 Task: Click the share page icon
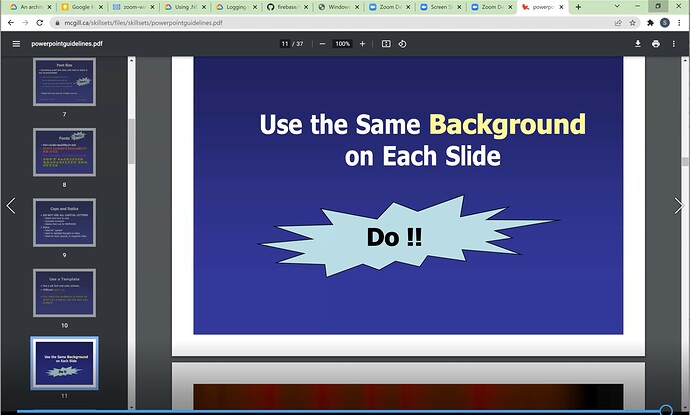coord(618,22)
